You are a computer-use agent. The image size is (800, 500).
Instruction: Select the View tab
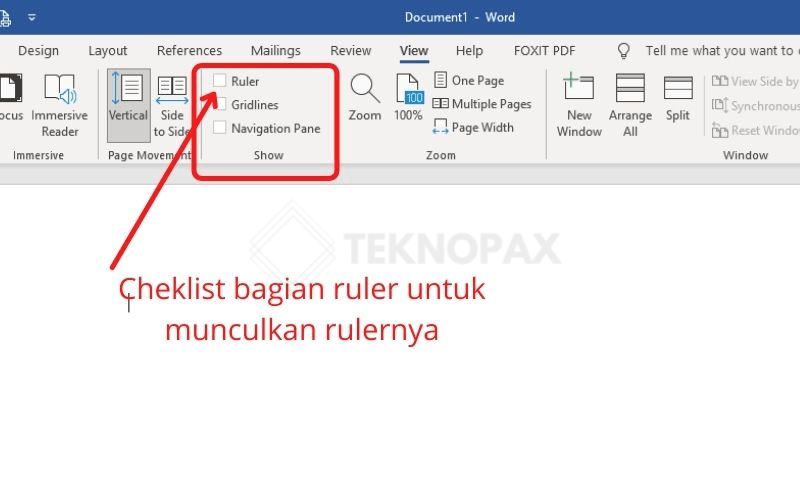[414, 51]
